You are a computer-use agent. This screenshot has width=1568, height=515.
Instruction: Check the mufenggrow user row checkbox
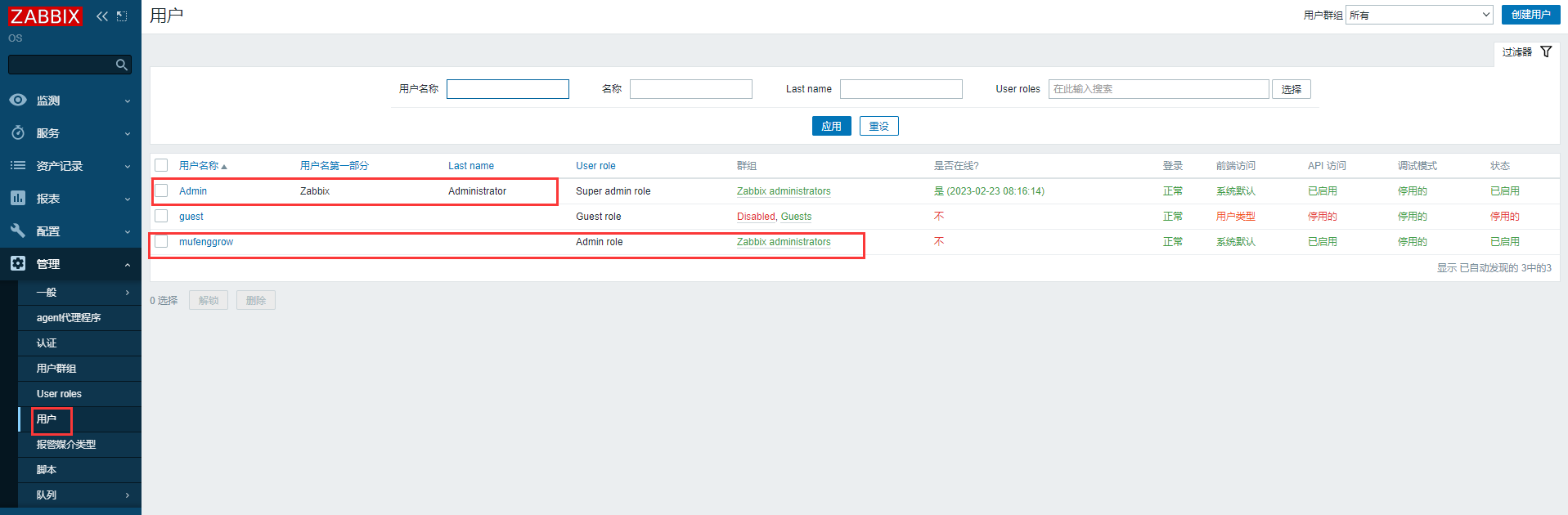click(161, 241)
